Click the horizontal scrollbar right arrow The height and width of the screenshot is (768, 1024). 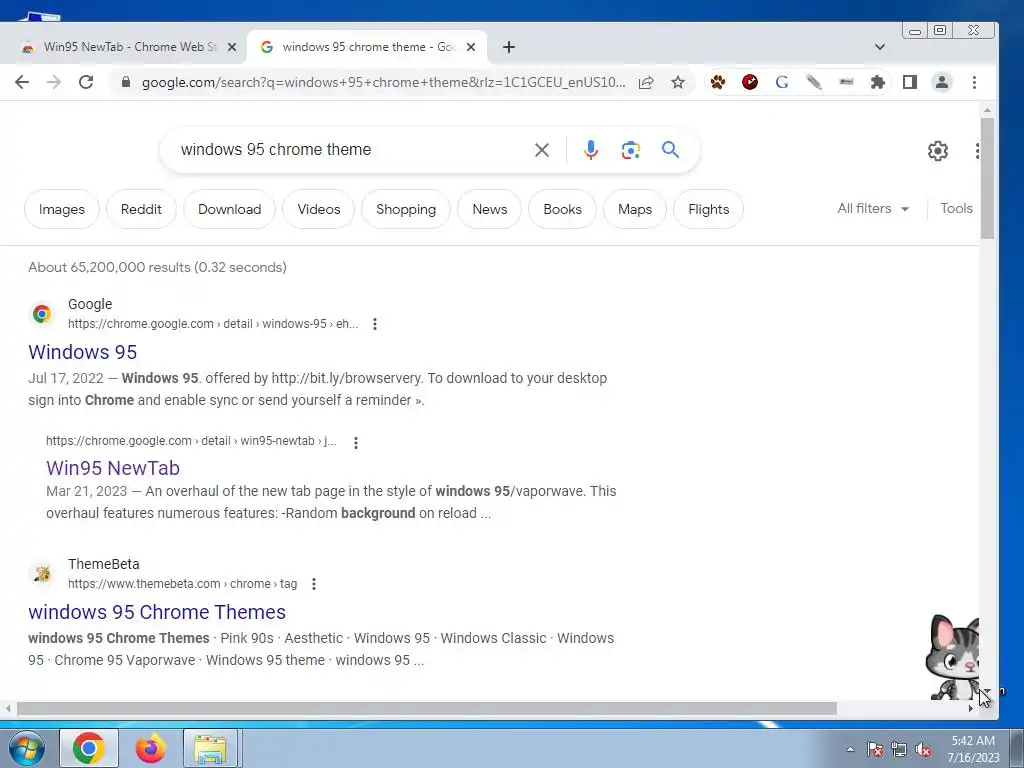click(x=970, y=709)
